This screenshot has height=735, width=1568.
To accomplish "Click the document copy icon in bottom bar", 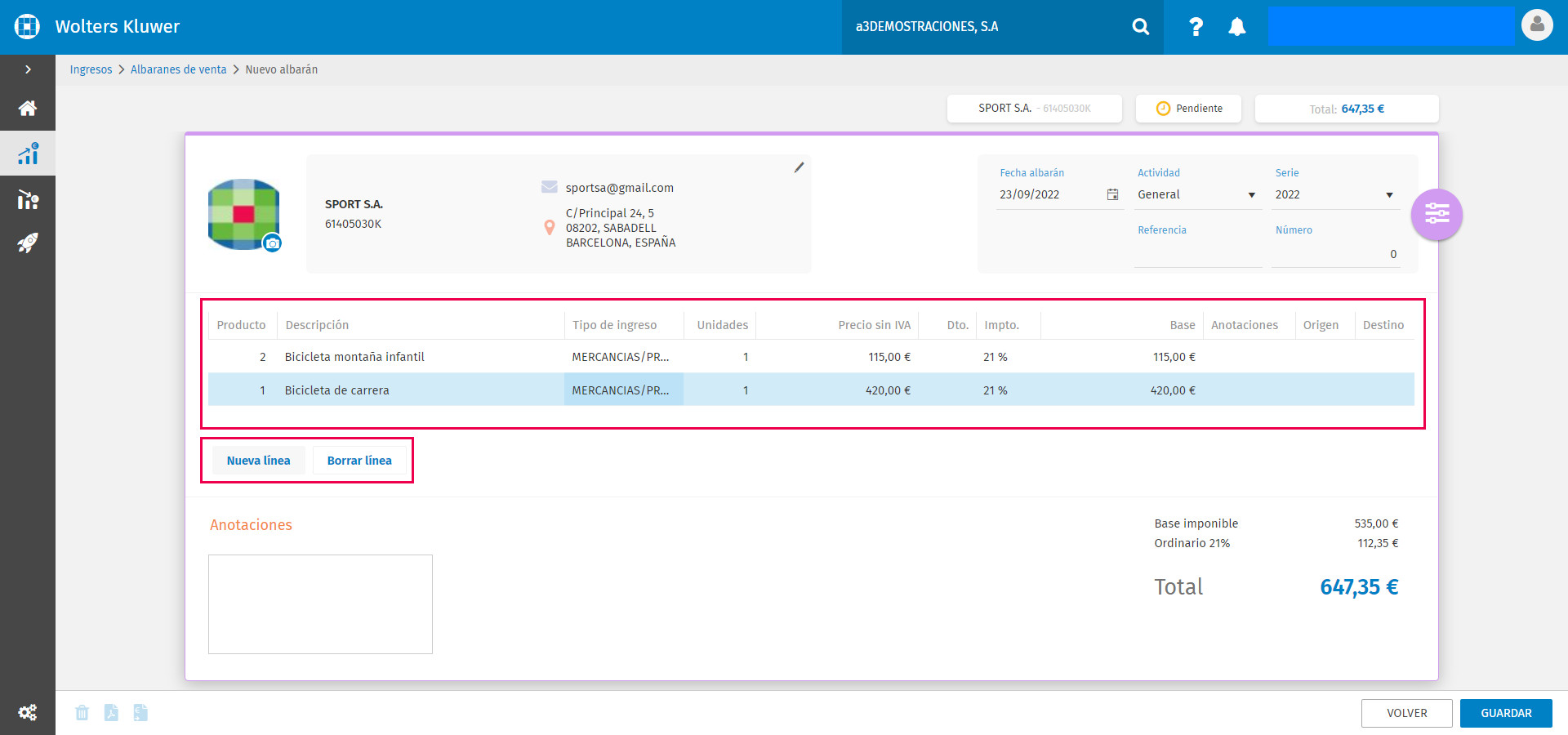I will coord(140,713).
